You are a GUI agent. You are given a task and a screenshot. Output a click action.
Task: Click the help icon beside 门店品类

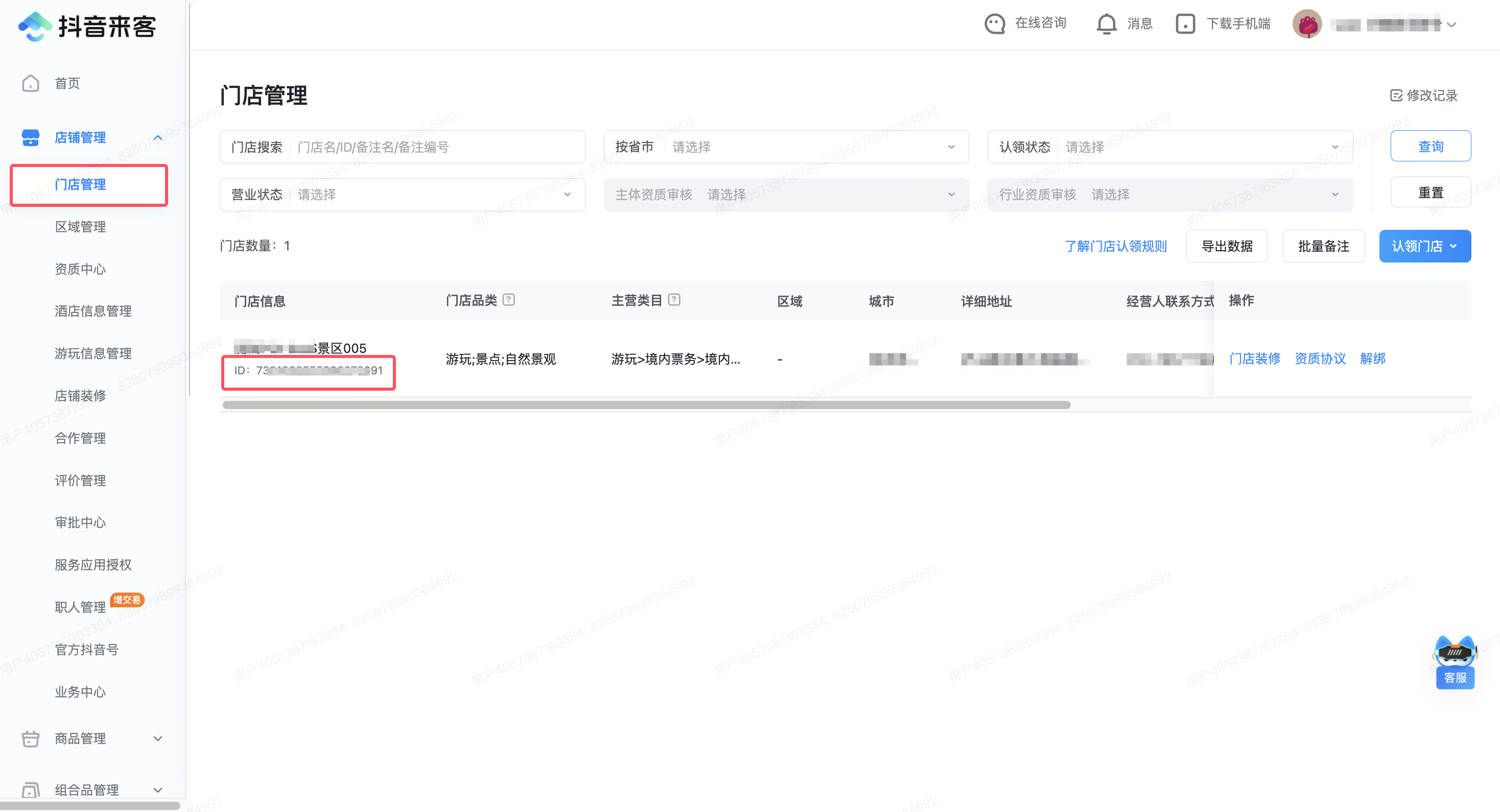pyautogui.click(x=509, y=300)
